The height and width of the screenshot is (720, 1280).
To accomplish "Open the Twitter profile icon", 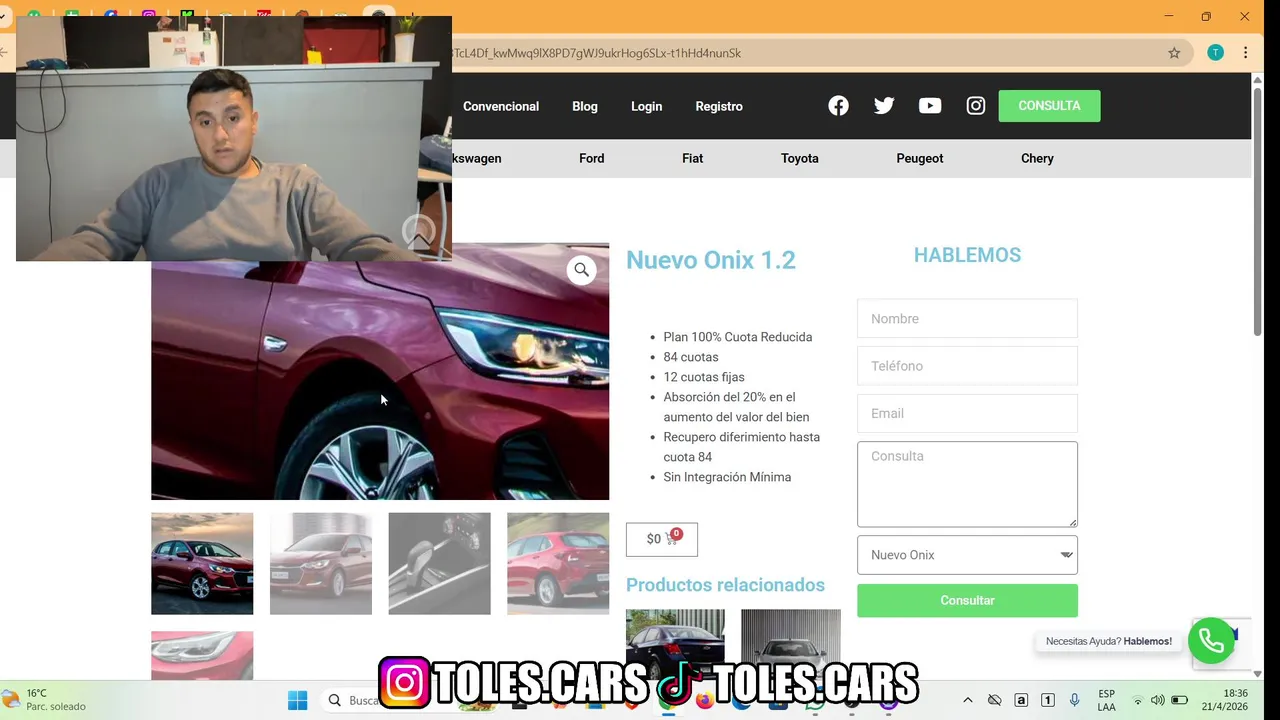I will tap(884, 106).
